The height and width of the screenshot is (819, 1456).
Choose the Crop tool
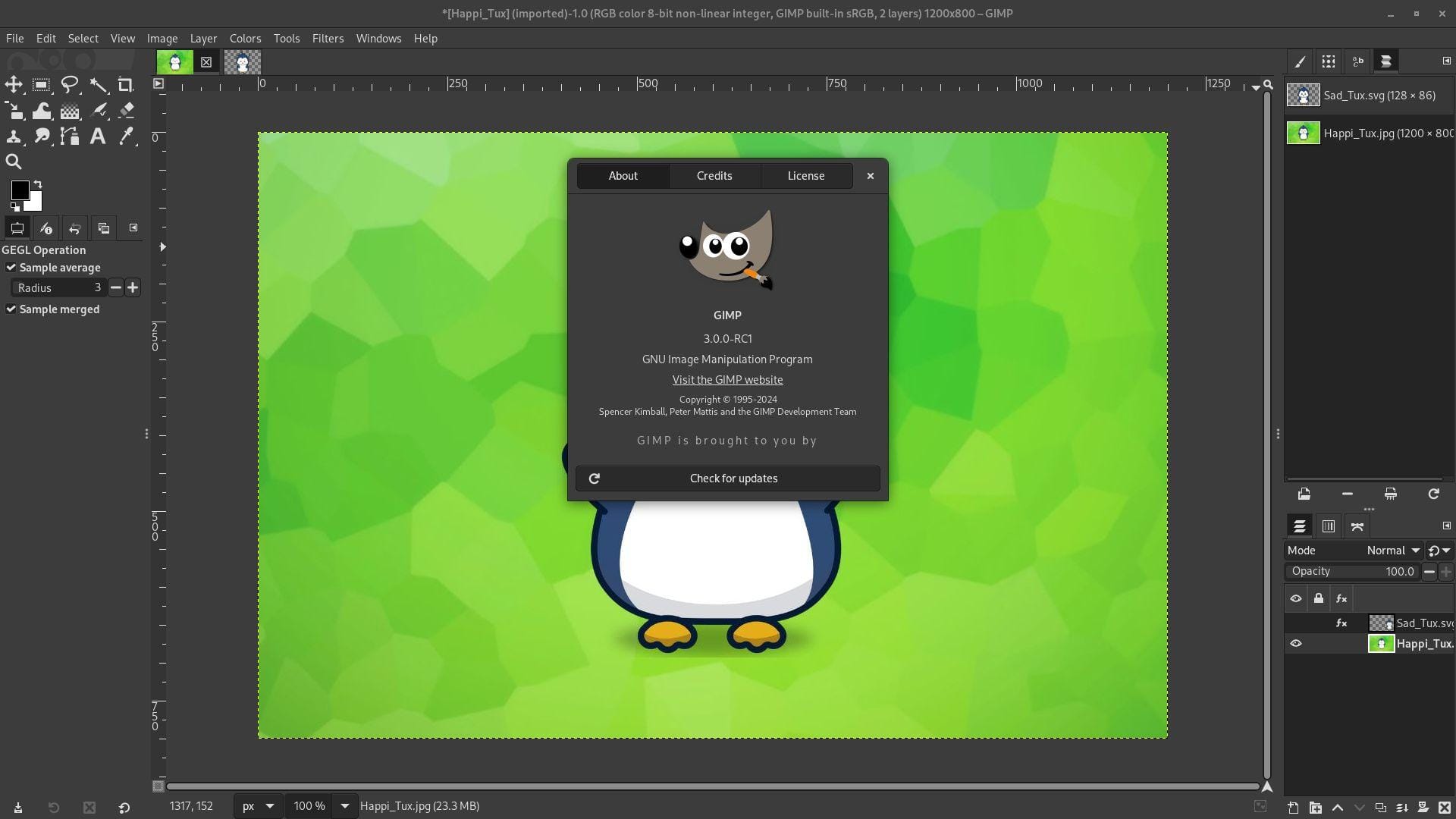[127, 84]
